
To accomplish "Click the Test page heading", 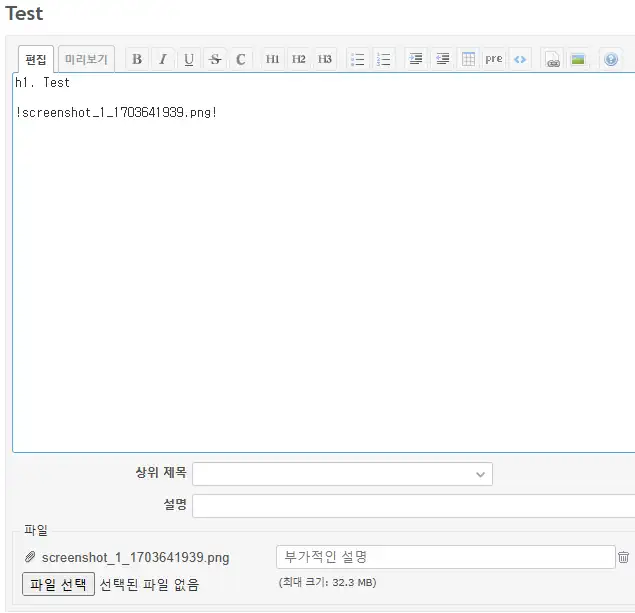I will click(24, 13).
